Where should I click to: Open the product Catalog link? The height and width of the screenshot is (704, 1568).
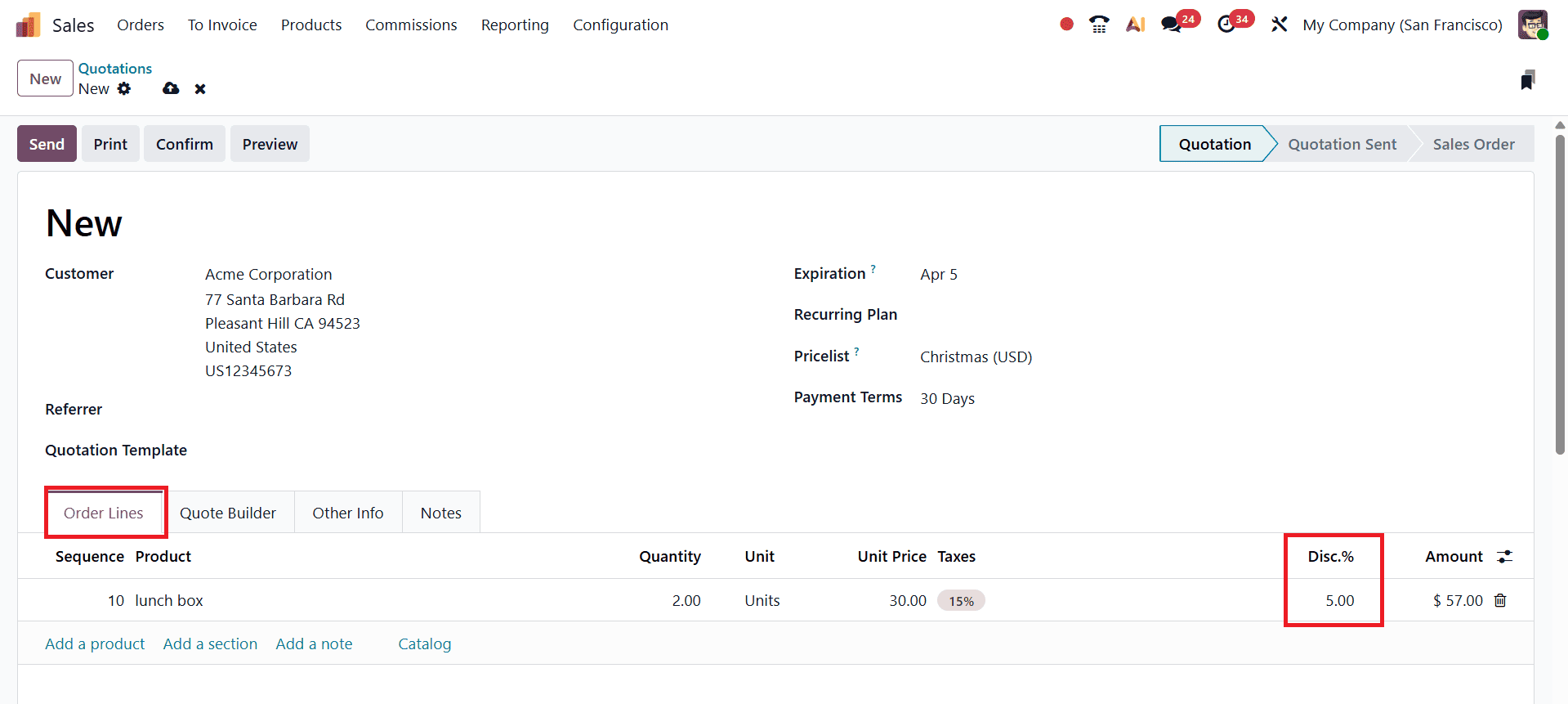click(424, 643)
